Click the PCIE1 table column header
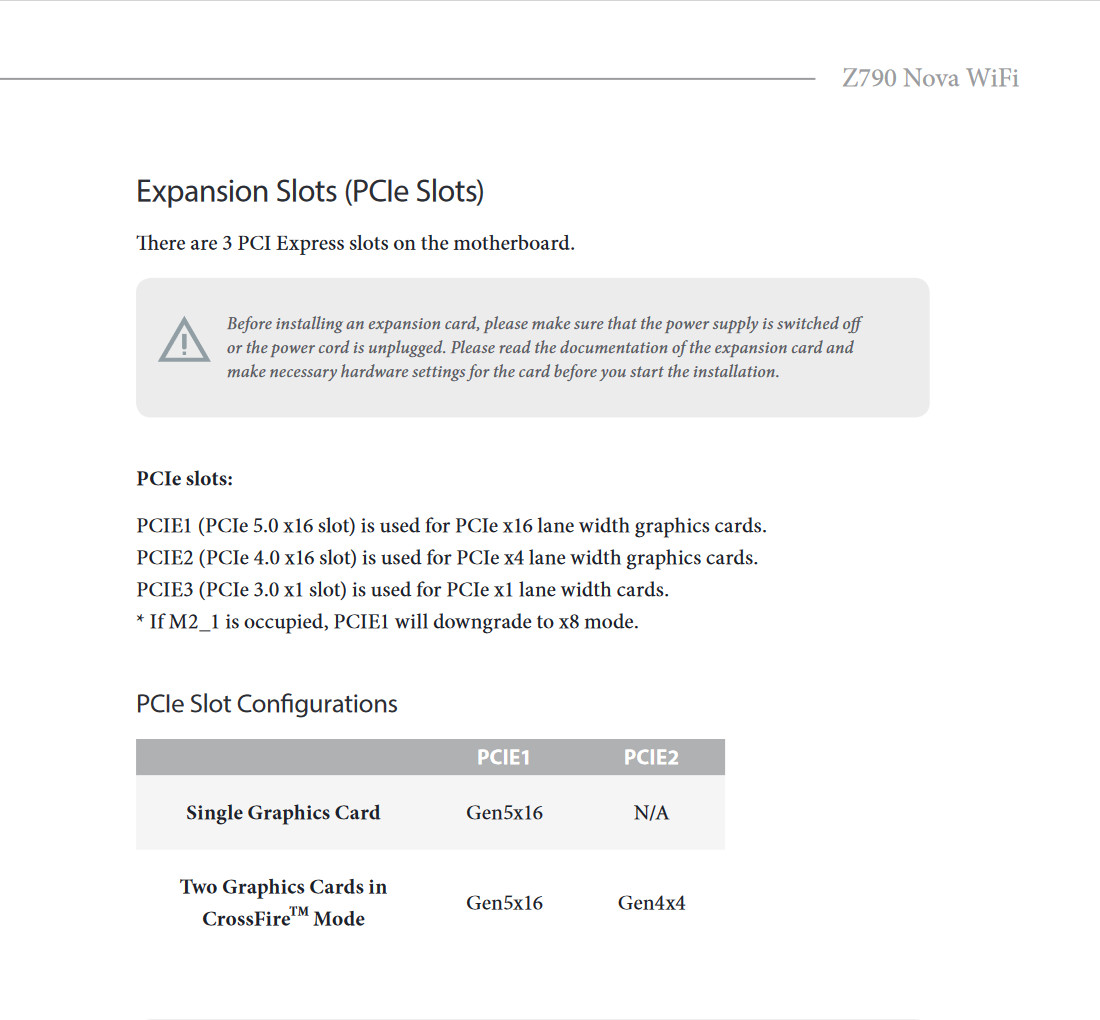The image size is (1100, 1020). [503, 758]
